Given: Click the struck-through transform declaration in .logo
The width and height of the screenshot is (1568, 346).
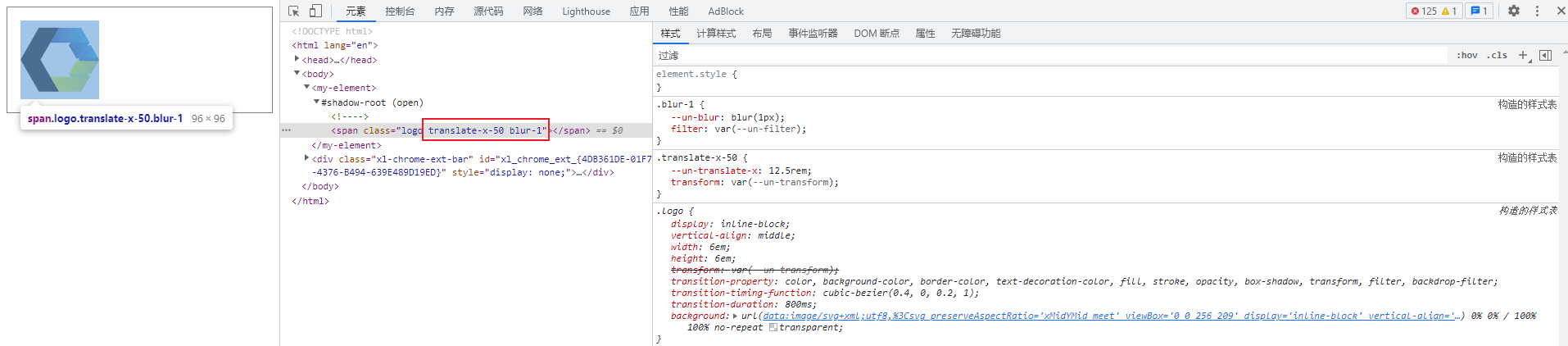Looking at the screenshot, I should tap(755, 270).
